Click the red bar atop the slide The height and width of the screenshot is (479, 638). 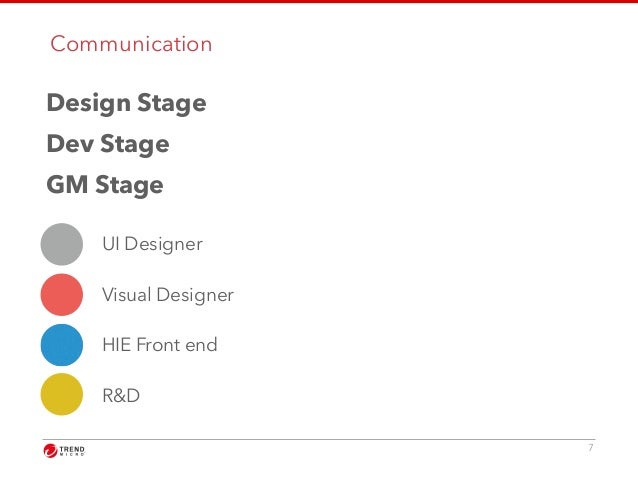319,2
